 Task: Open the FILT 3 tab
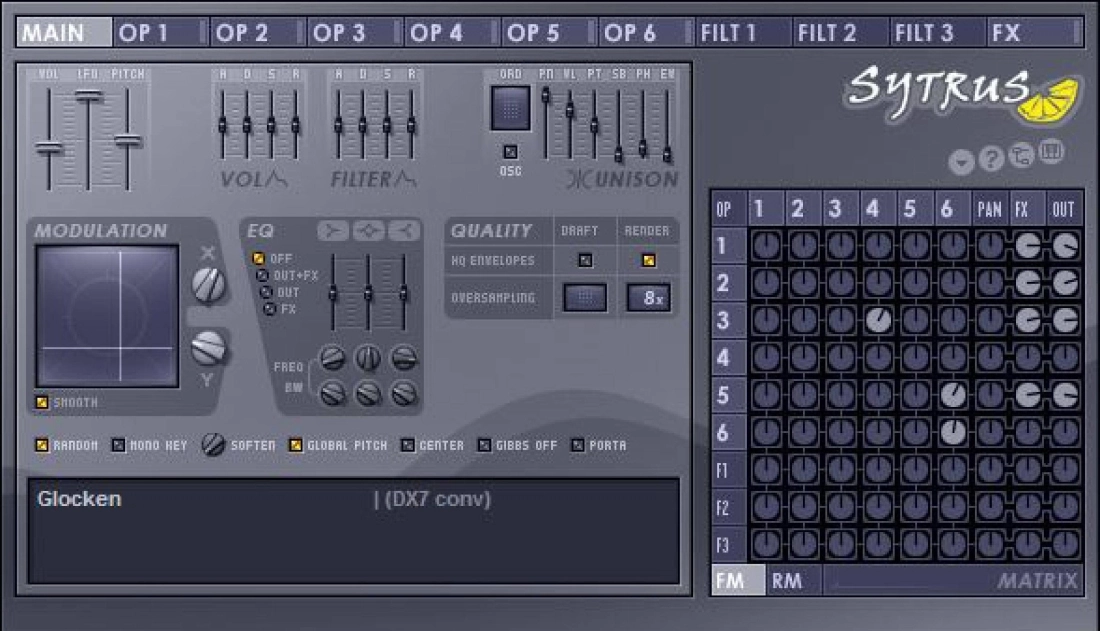pyautogui.click(x=938, y=32)
